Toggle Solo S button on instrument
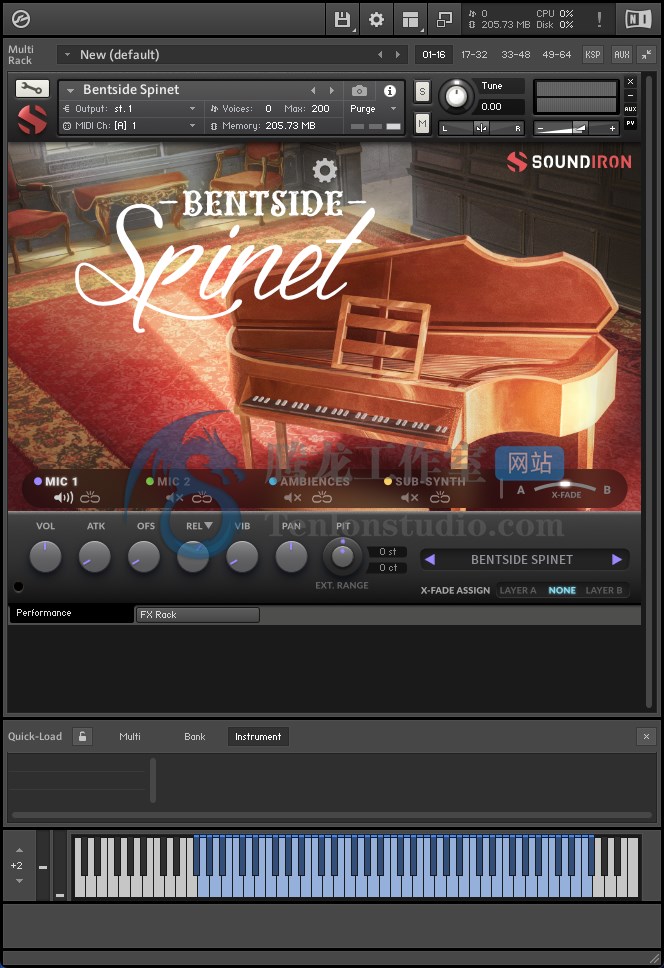Image resolution: width=664 pixels, height=968 pixels. pos(422,92)
